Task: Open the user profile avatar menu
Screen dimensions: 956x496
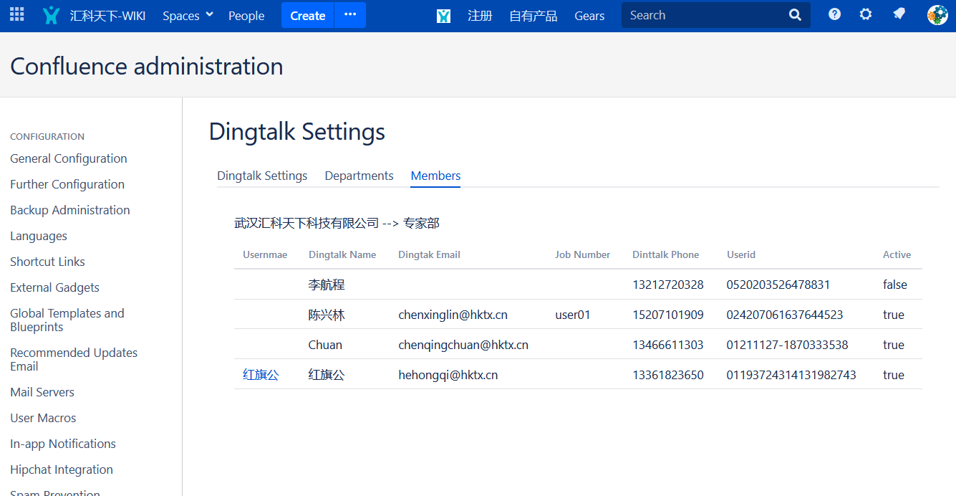Action: click(937, 15)
